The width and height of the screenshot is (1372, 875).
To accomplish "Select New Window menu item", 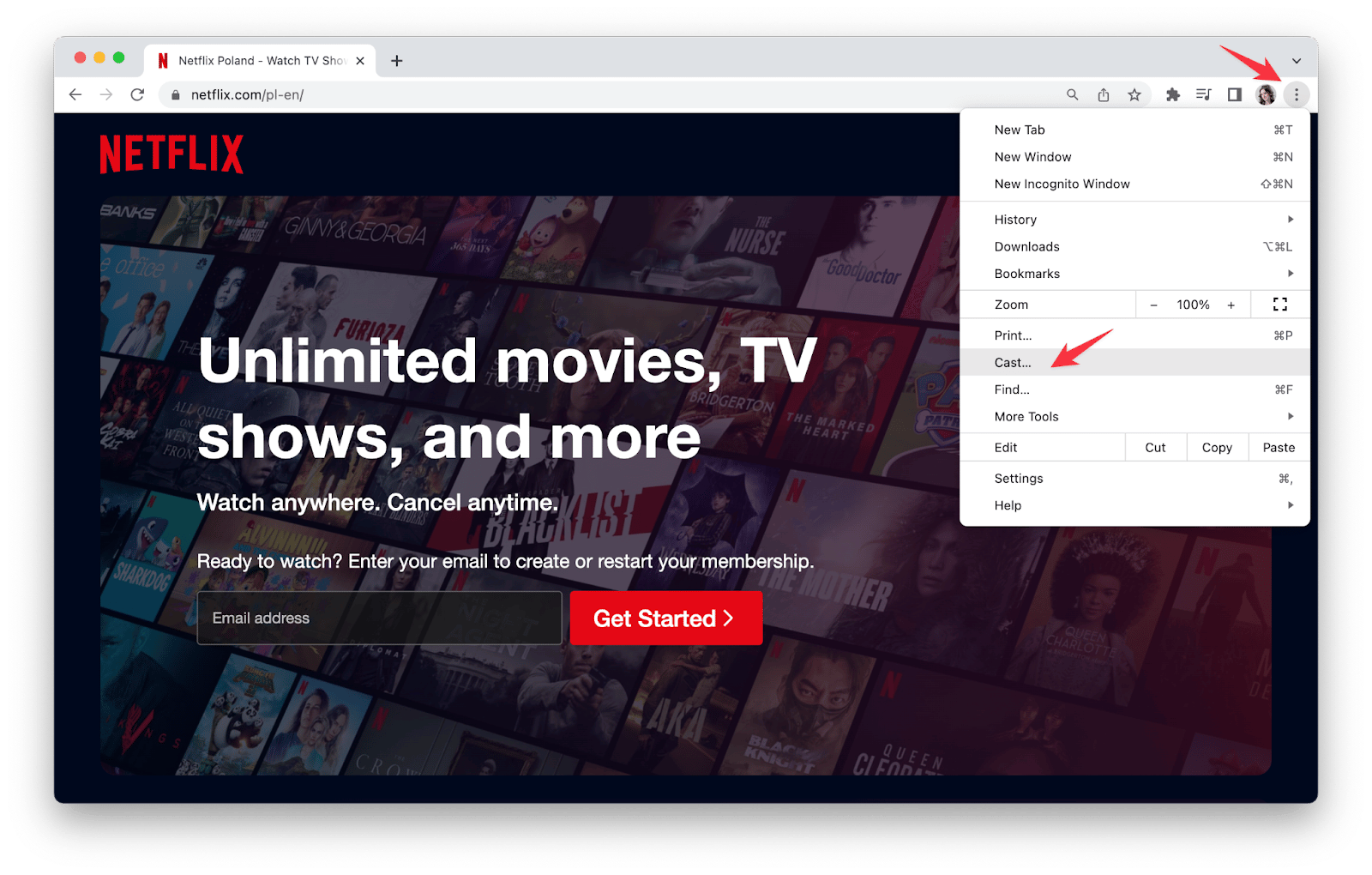I will pos(1134,157).
